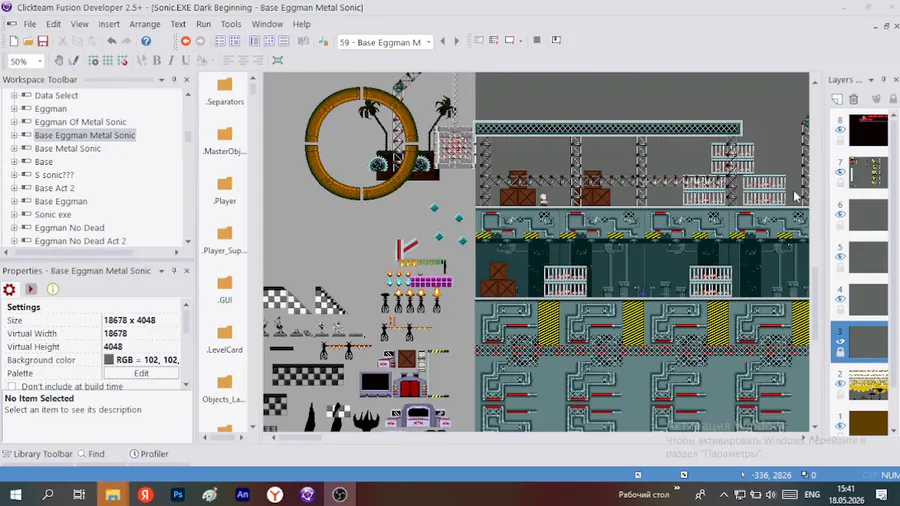Open the 50% zoom level dropdown
The width and height of the screenshot is (900, 506).
40,61
